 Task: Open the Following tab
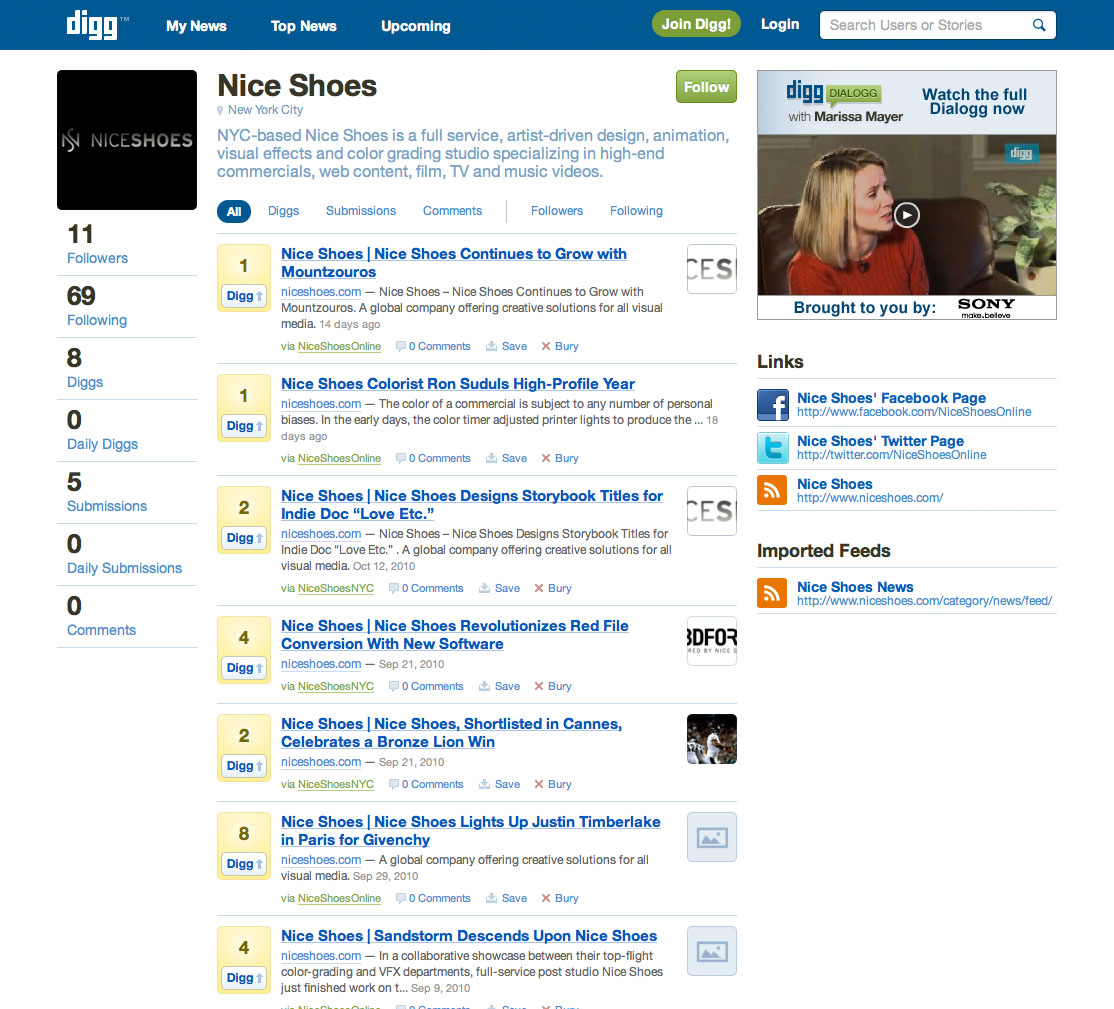pos(637,211)
